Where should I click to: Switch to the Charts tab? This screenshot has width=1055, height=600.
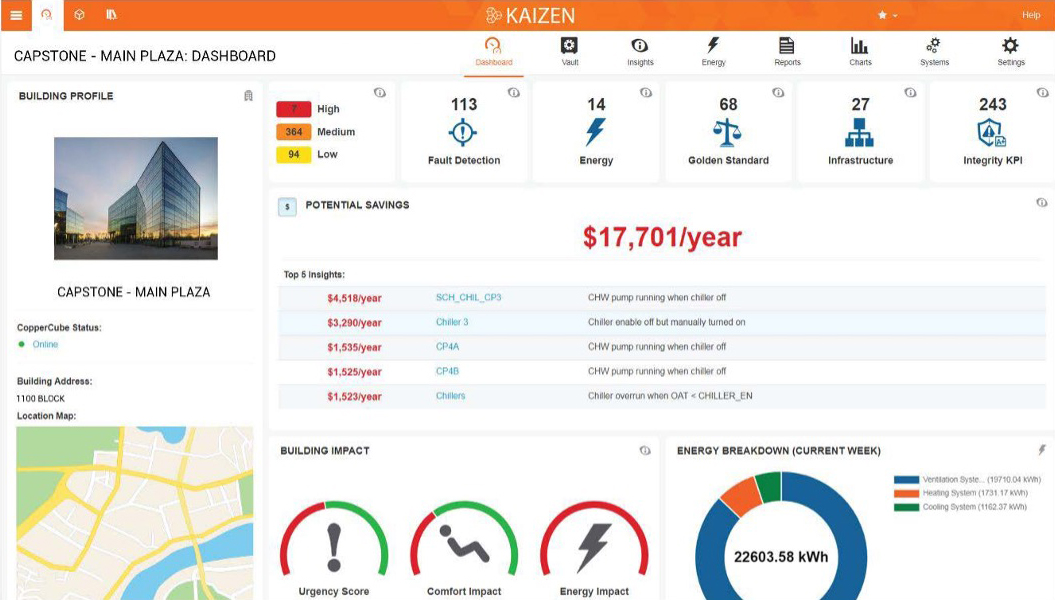(x=860, y=52)
